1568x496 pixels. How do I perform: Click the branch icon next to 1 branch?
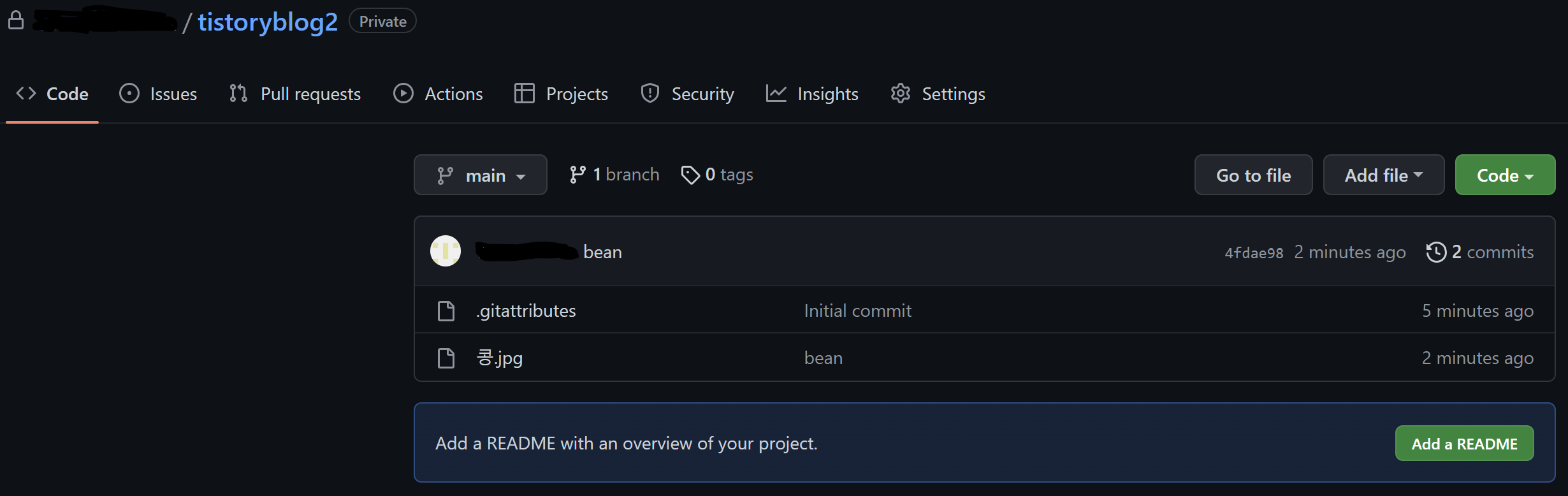click(x=577, y=175)
